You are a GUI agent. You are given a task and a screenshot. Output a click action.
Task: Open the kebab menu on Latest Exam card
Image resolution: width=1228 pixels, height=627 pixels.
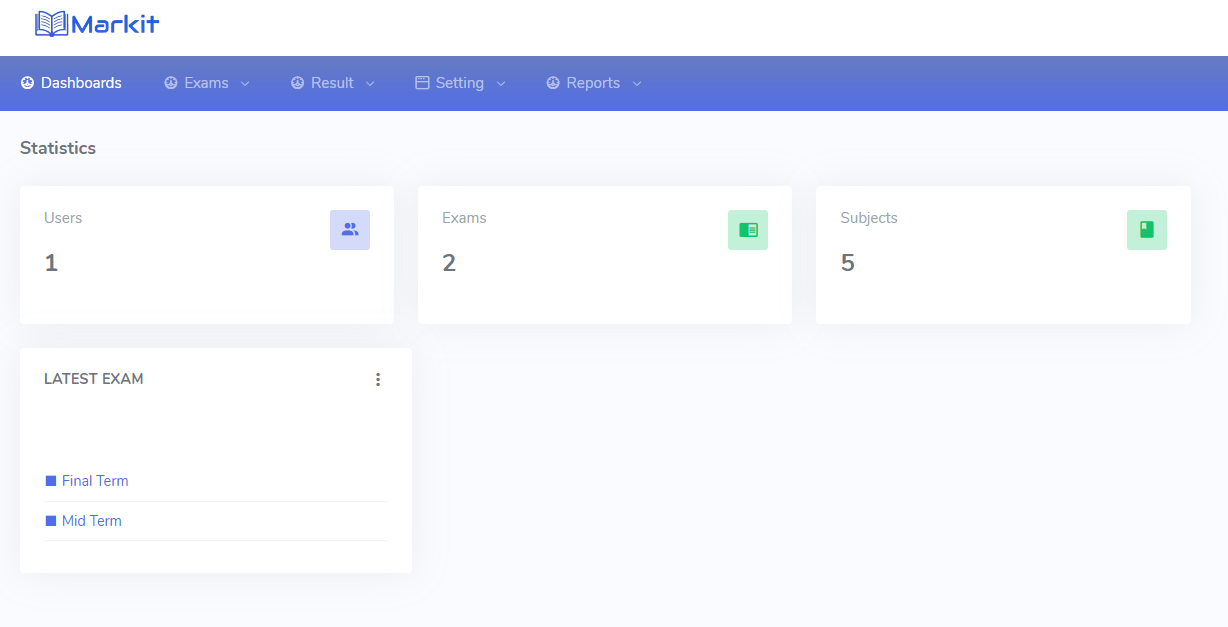(378, 379)
